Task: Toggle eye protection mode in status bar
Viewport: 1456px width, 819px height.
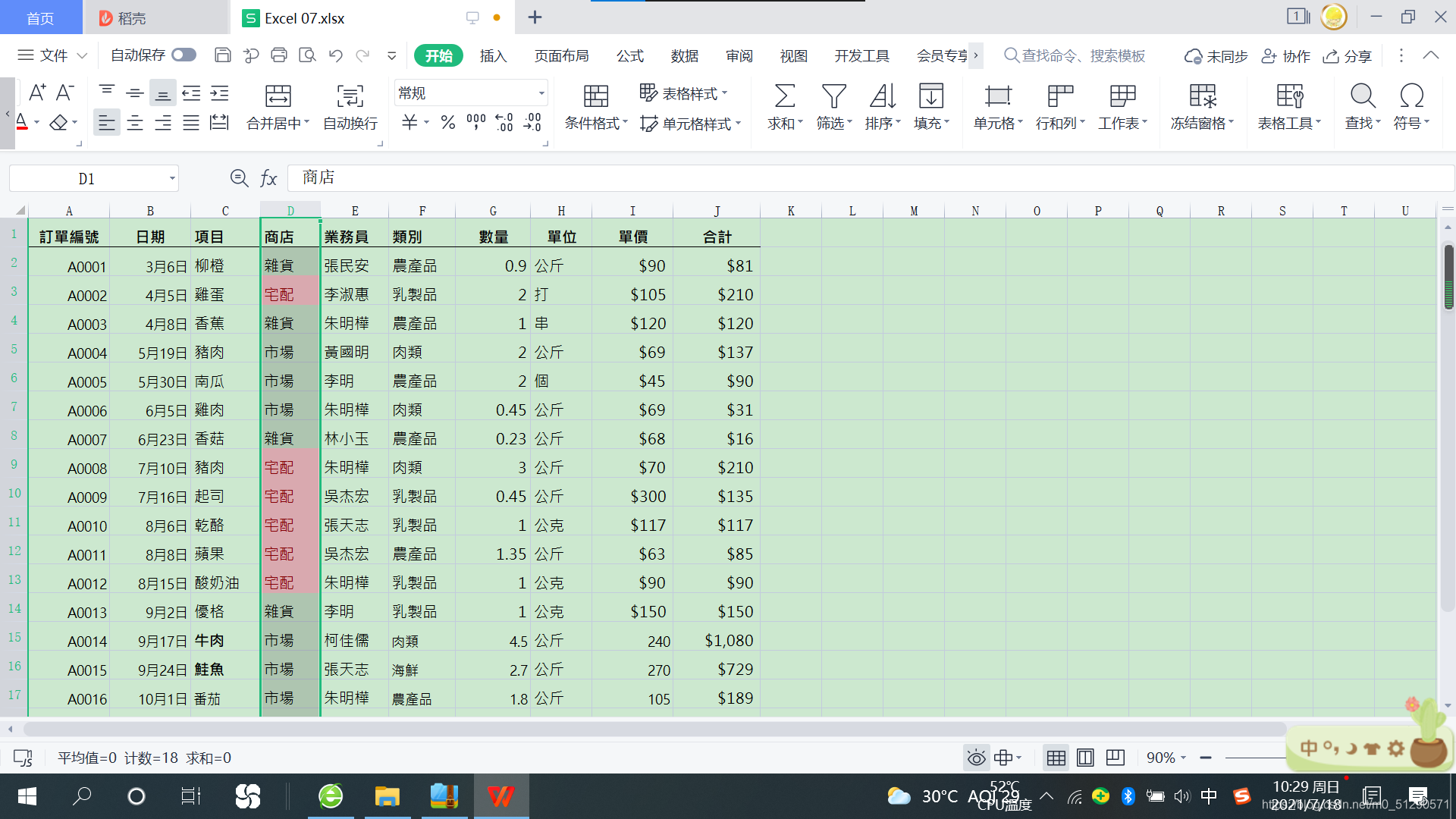Action: coord(976,758)
